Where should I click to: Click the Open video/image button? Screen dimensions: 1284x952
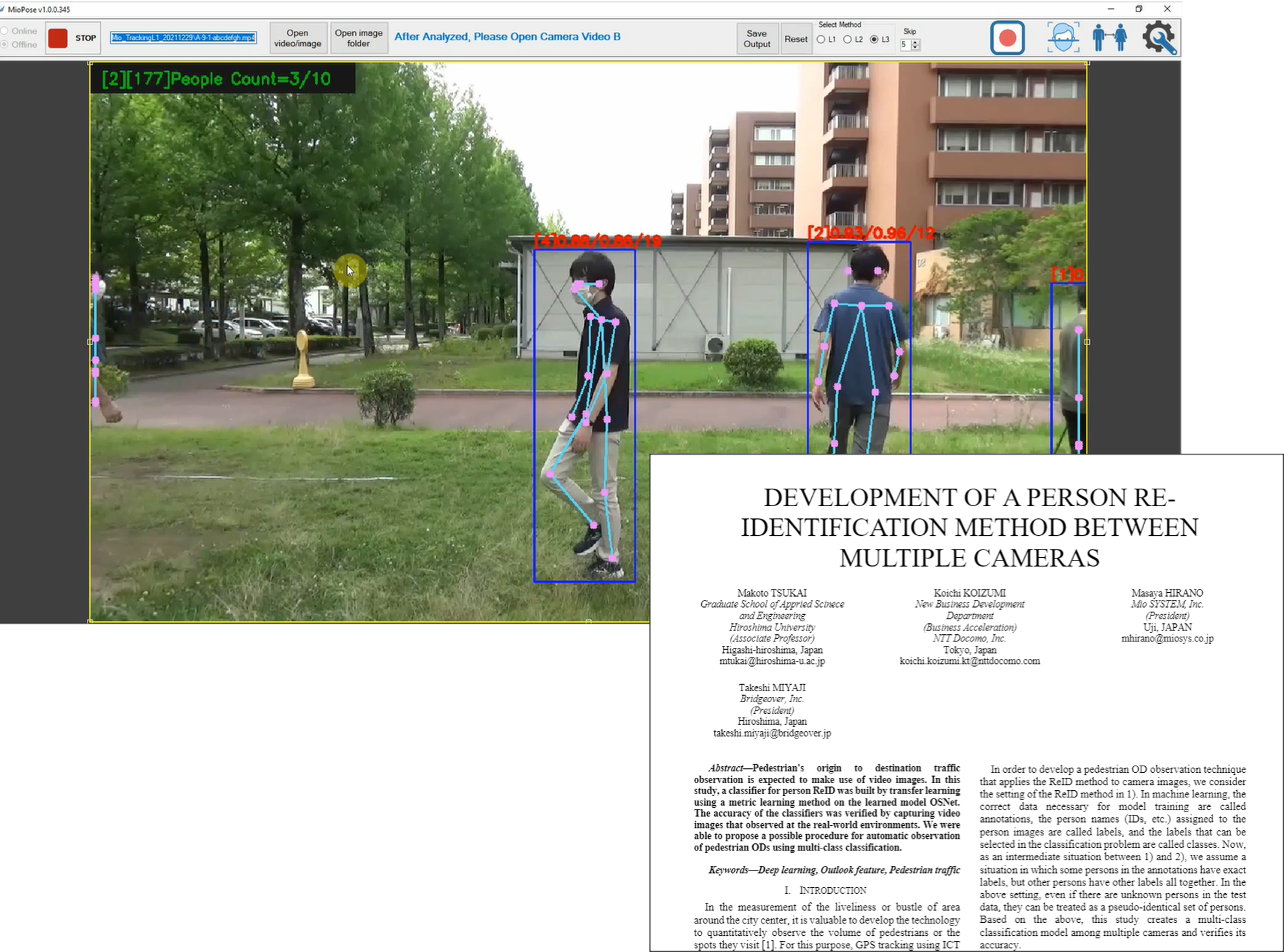(297, 38)
